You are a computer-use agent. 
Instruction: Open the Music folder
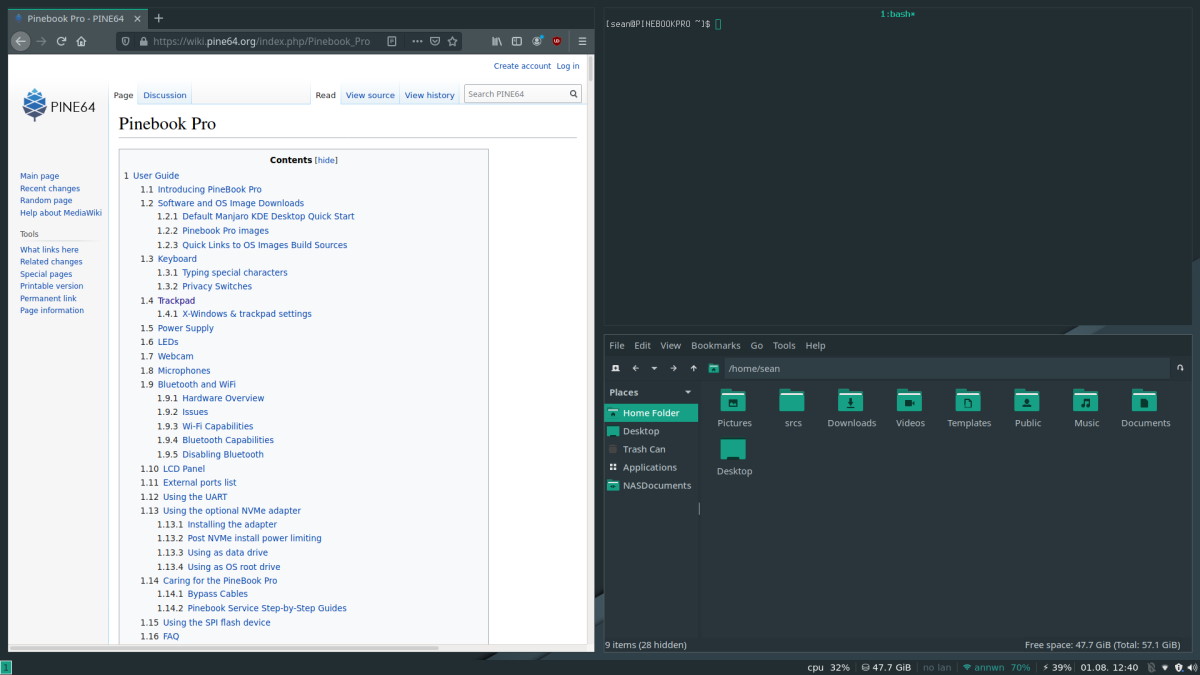click(1086, 408)
